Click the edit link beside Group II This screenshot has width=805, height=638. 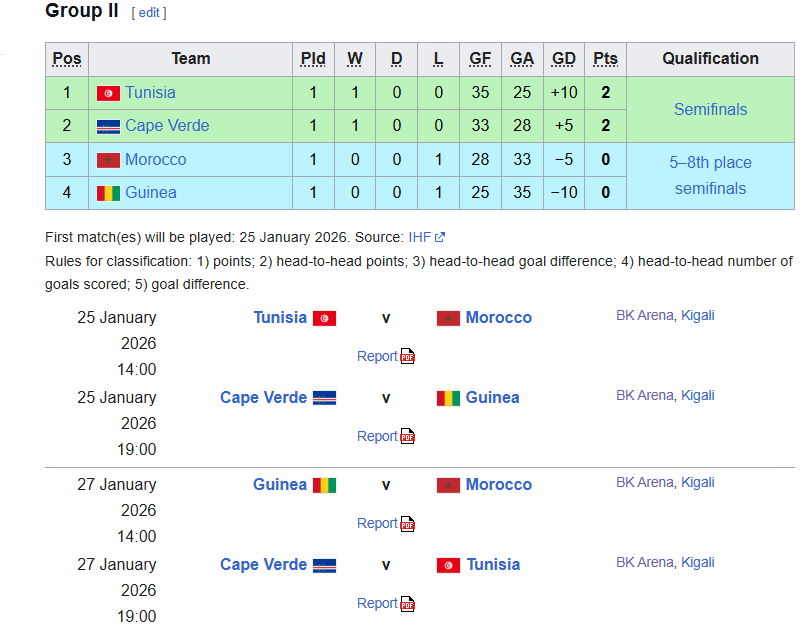click(149, 13)
